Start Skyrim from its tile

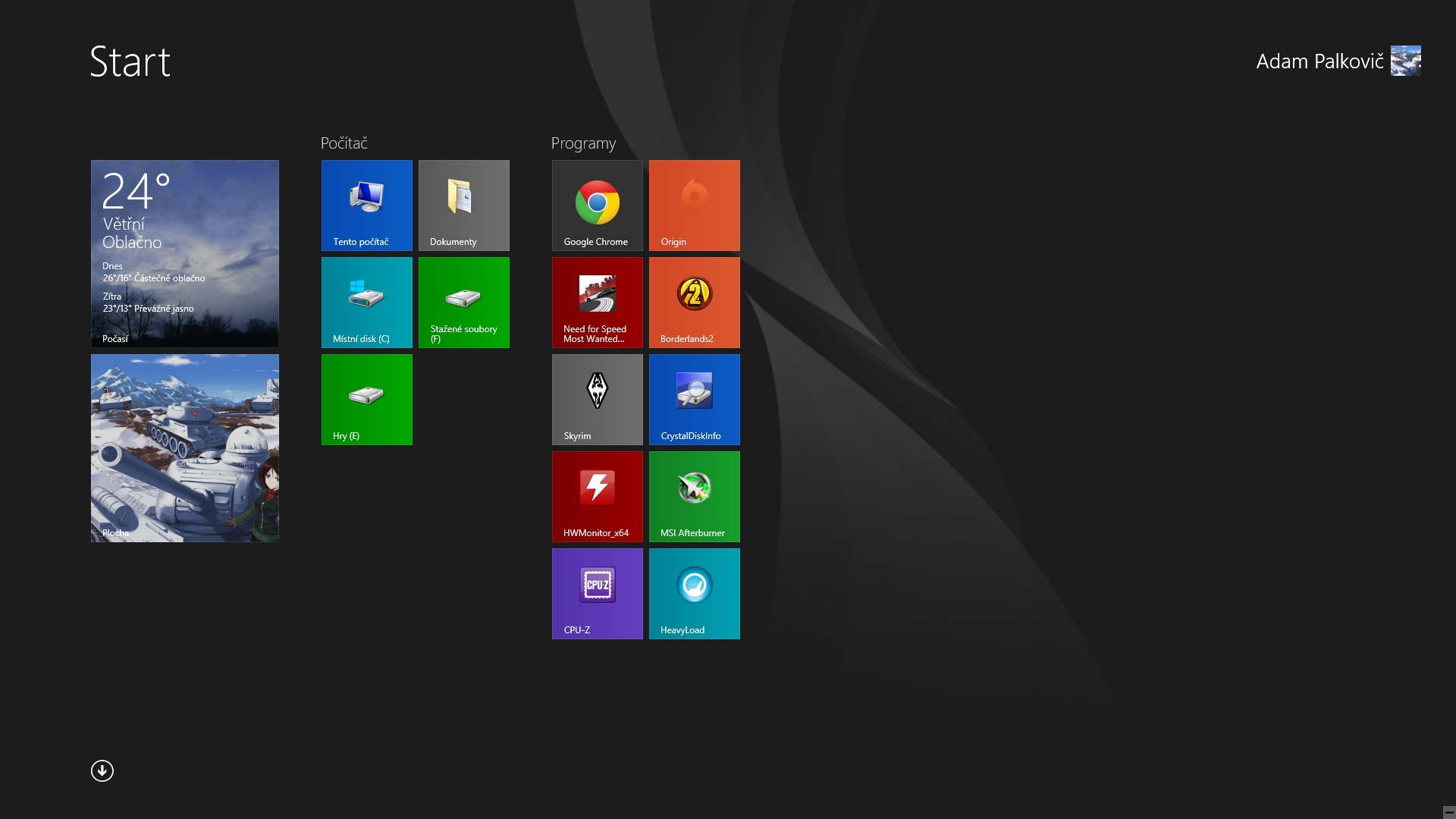pos(597,399)
